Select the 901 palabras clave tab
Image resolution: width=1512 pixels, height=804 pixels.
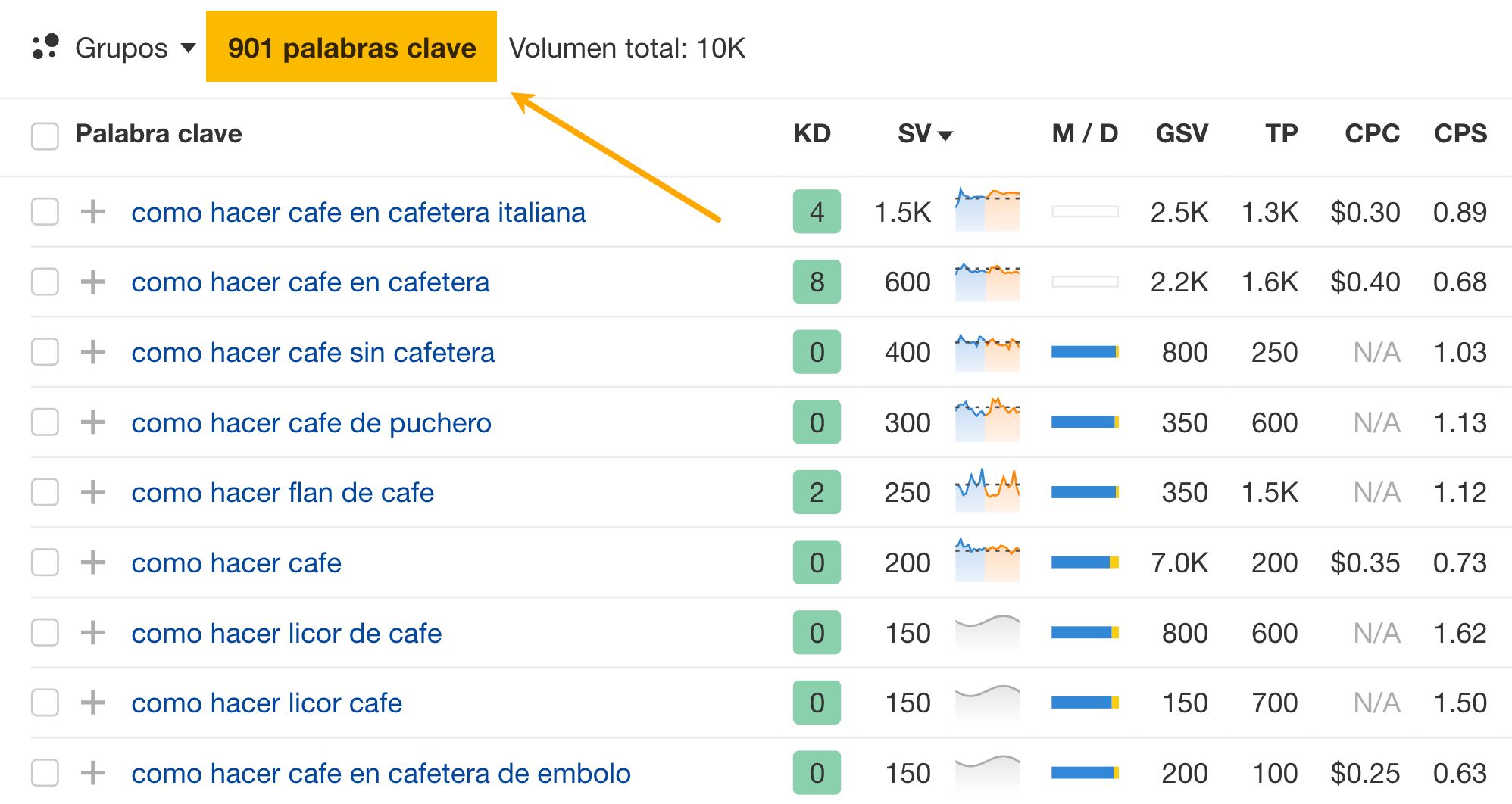pos(351,46)
